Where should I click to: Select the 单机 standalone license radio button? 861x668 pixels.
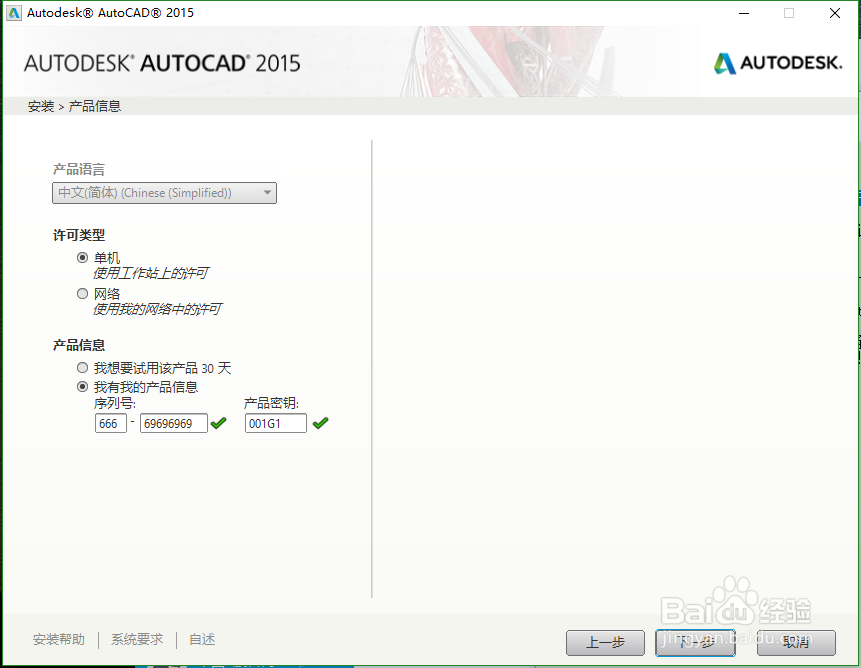(x=82, y=257)
